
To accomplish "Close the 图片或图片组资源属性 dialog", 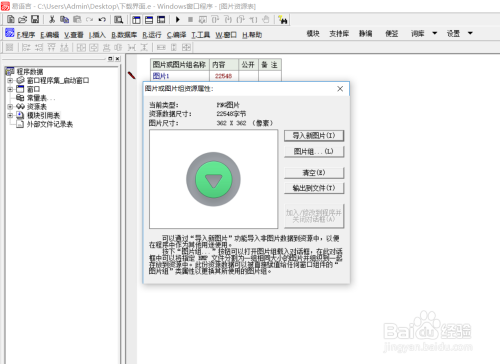I will (x=340, y=89).
